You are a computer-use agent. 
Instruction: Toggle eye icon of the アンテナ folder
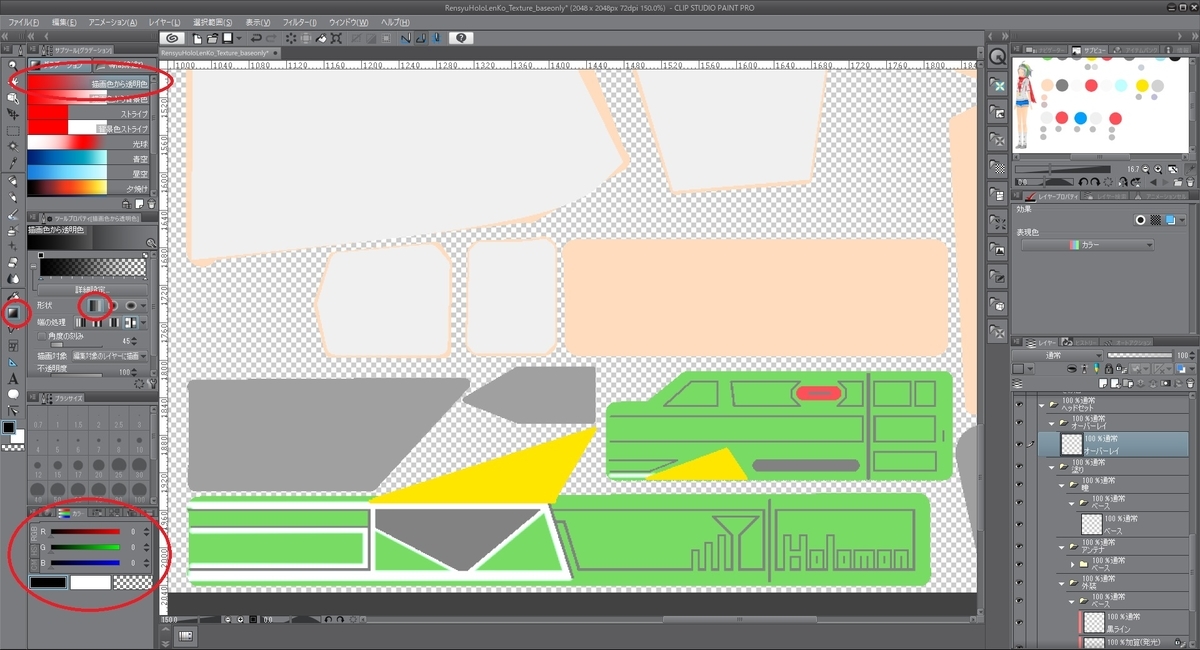pyautogui.click(x=1019, y=546)
